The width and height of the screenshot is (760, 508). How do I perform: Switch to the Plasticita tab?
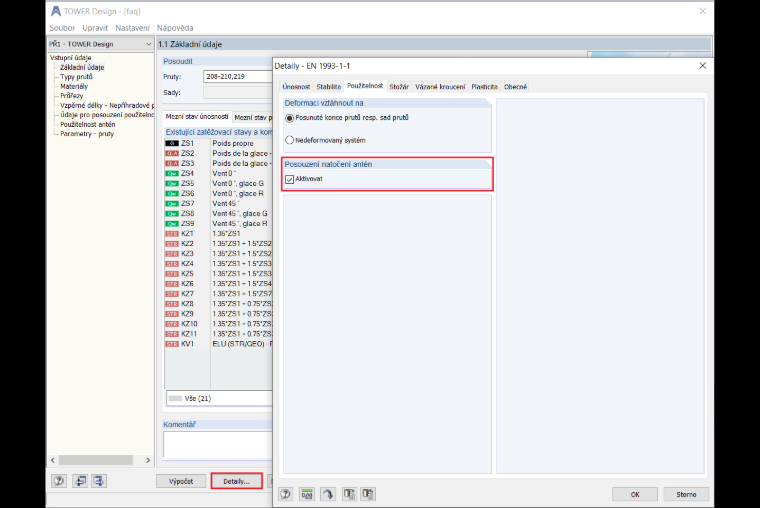point(484,87)
